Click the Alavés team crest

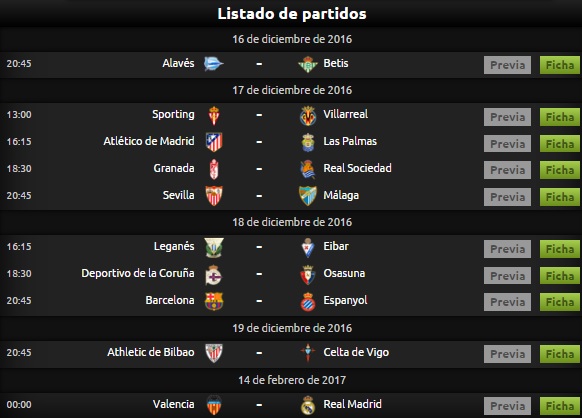click(214, 64)
